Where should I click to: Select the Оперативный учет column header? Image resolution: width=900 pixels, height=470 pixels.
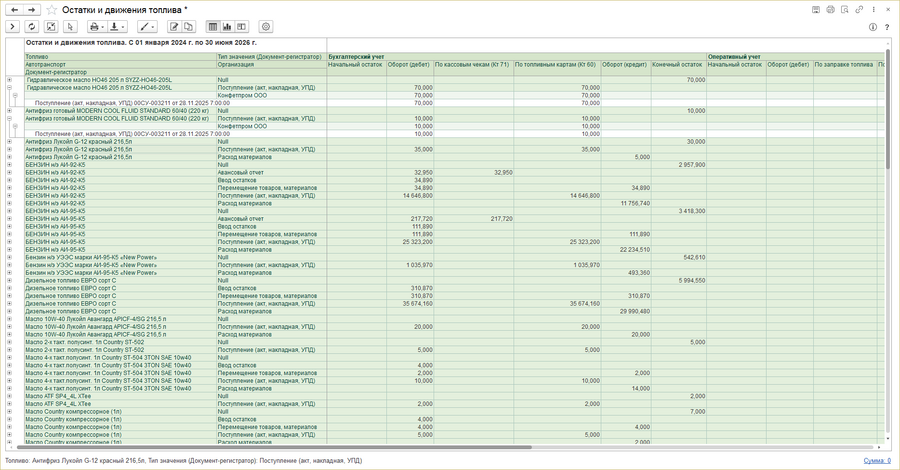(x=796, y=57)
